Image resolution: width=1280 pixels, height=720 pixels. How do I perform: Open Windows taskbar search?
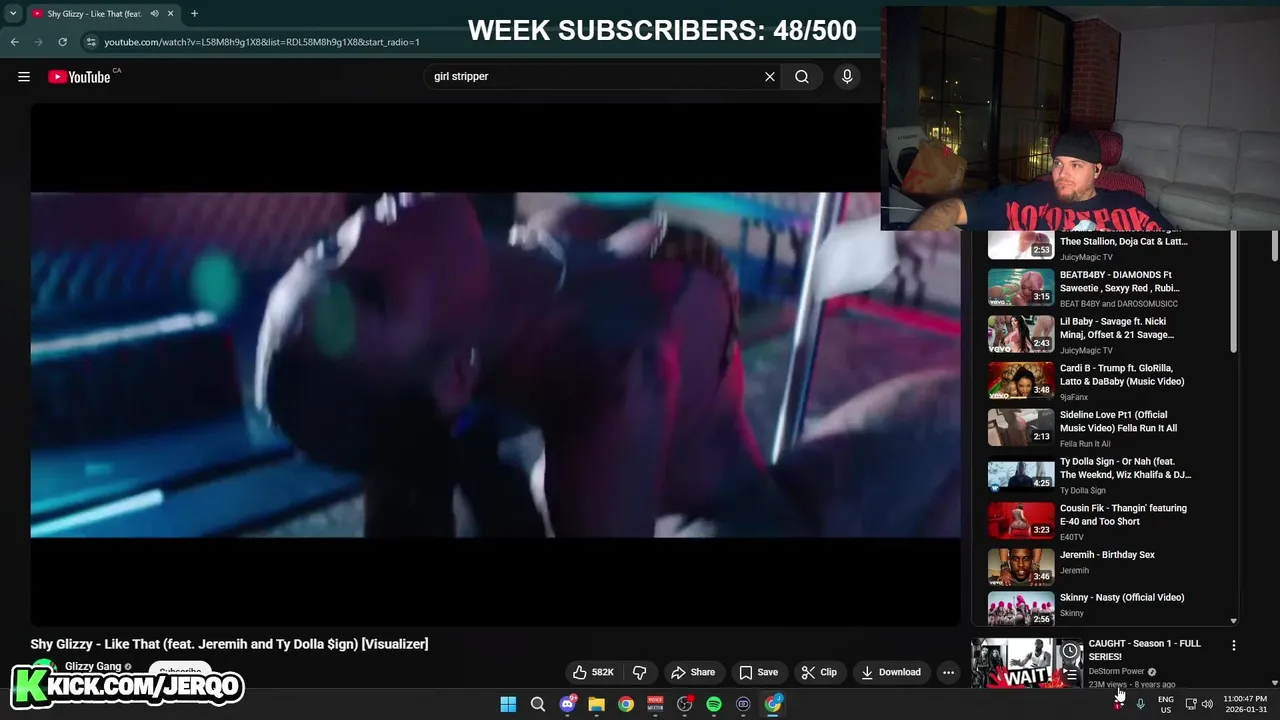click(537, 704)
